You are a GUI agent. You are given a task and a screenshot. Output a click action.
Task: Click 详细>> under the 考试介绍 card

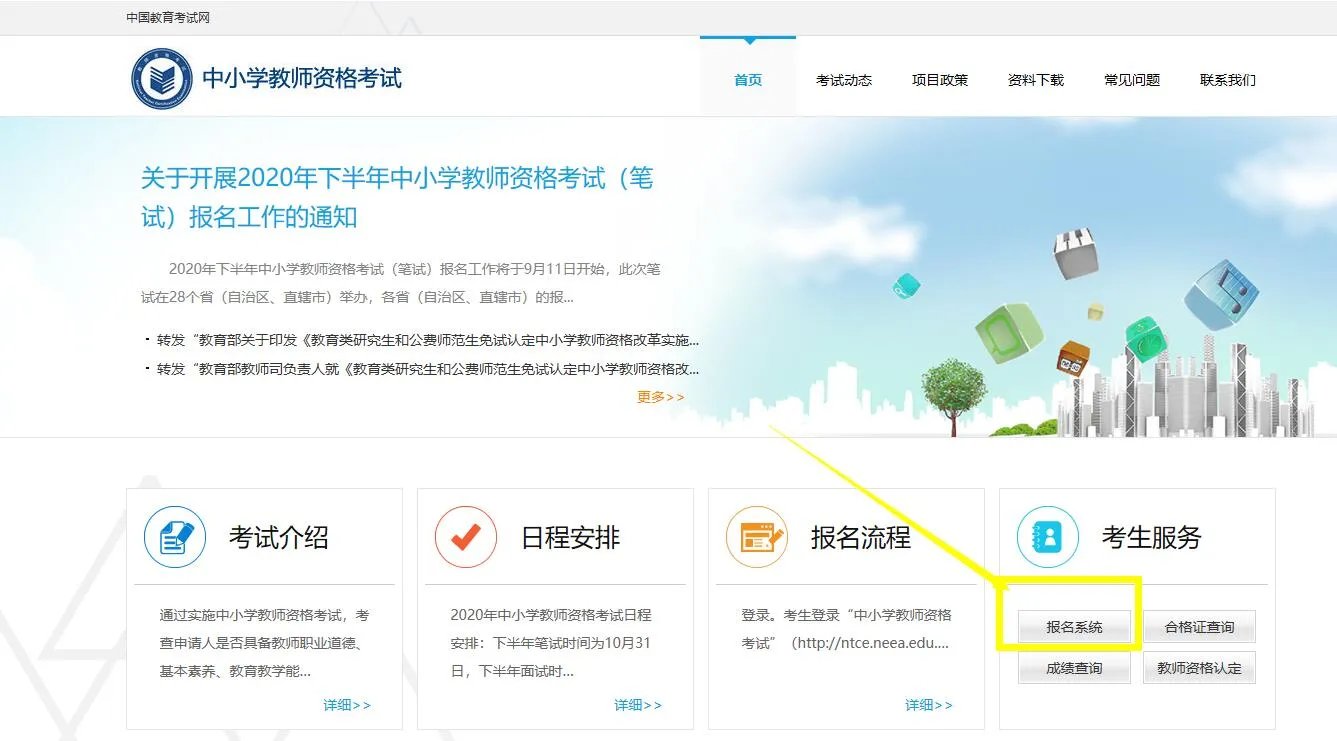347,705
